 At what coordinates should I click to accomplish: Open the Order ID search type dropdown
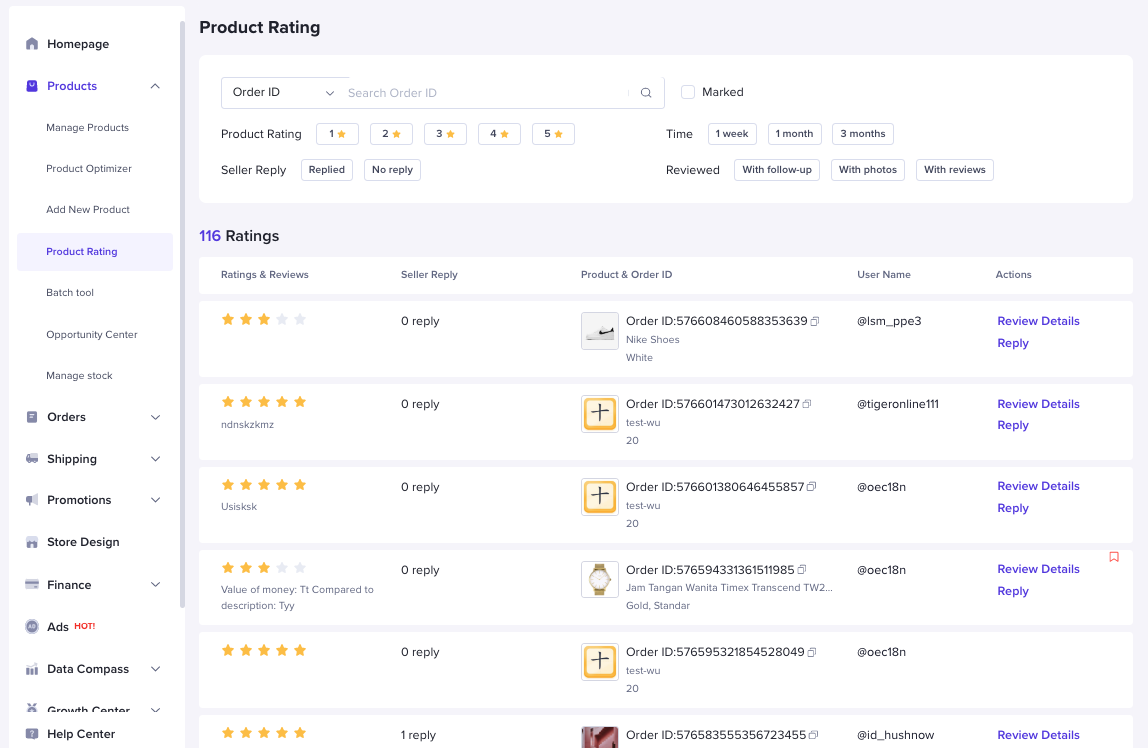pos(284,93)
